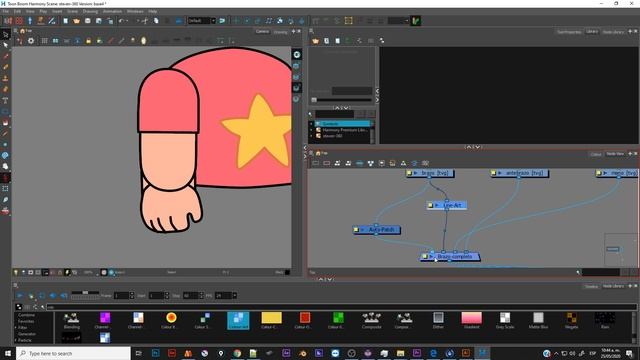The height and width of the screenshot is (360, 640).
Task: Click the FPS input field in playback bar
Action: 223,296
